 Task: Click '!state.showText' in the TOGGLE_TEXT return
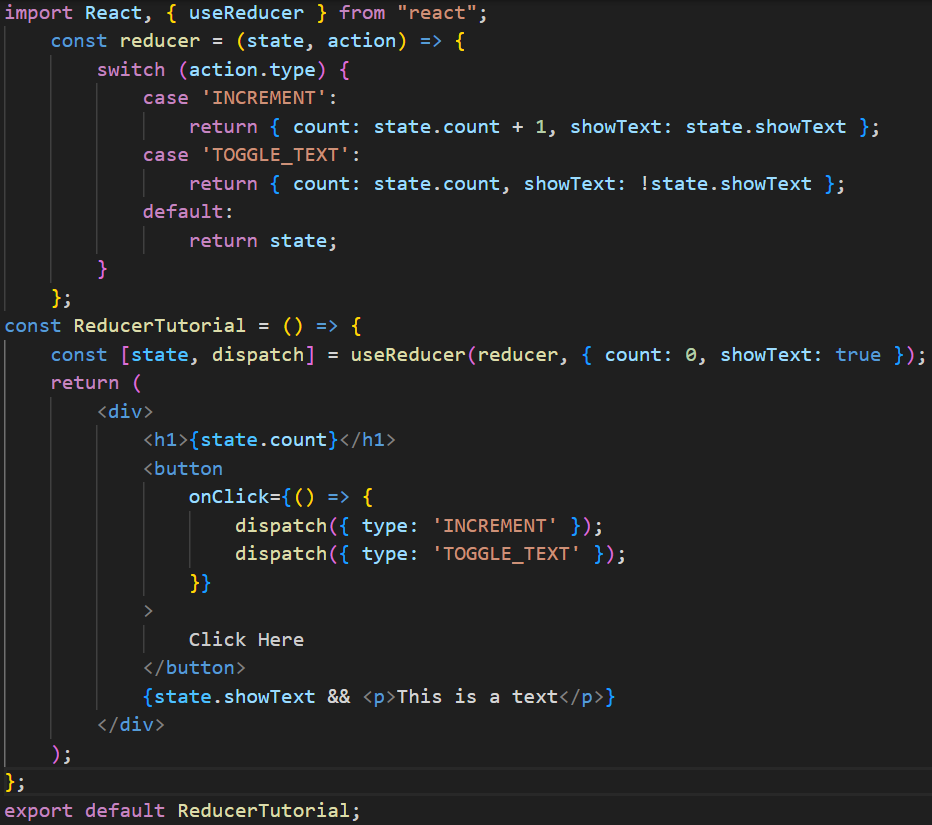[725, 184]
